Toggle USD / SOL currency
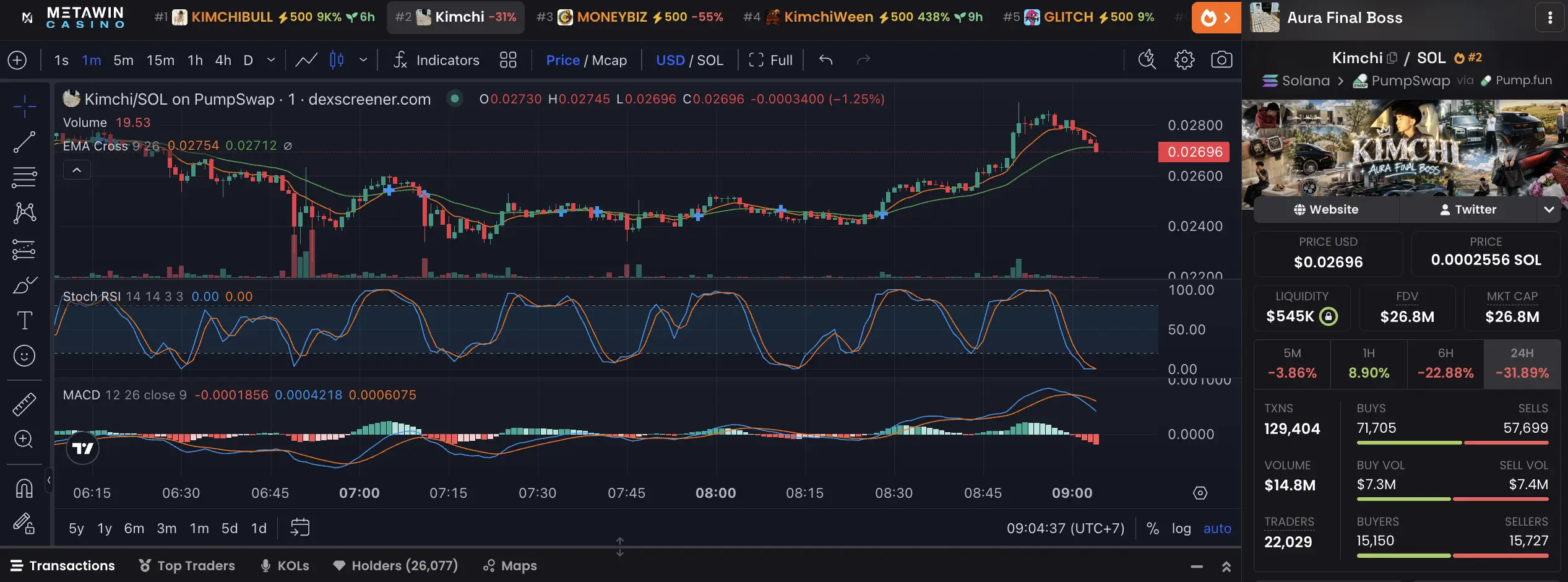This screenshot has height=582, width=1568. coord(689,60)
